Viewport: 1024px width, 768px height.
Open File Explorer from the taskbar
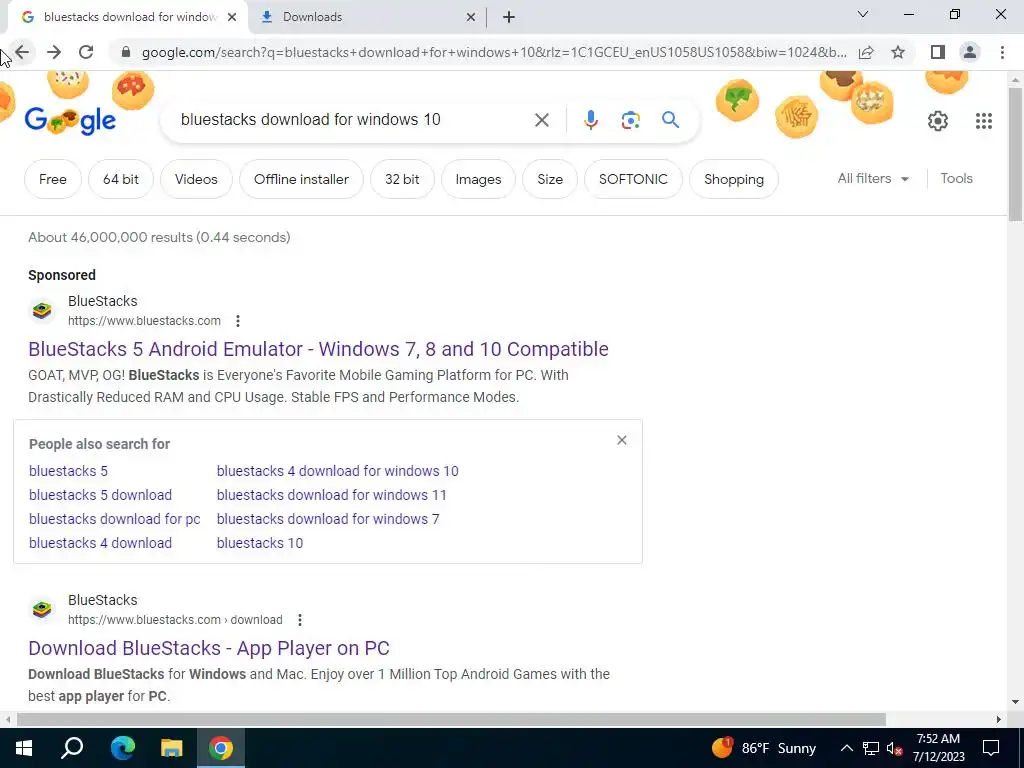tap(171, 748)
